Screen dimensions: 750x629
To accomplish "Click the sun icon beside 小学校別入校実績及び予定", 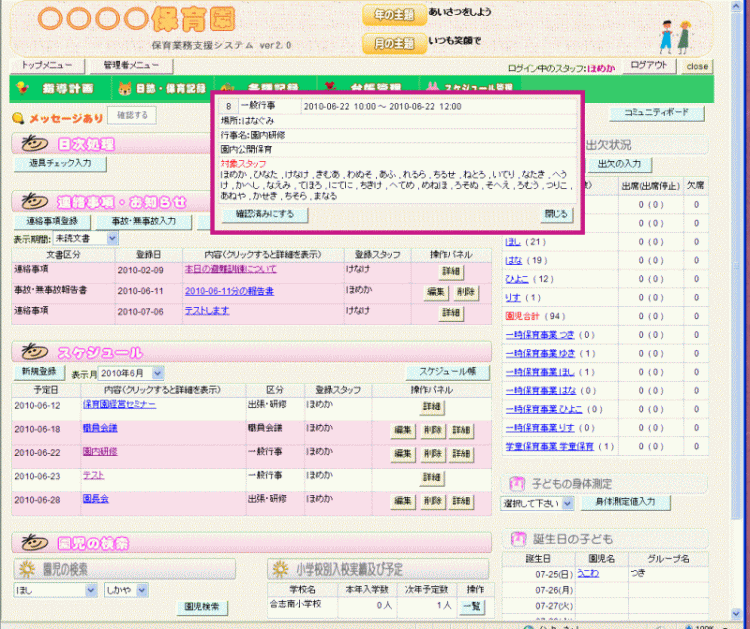I will pyautogui.click(x=279, y=569).
